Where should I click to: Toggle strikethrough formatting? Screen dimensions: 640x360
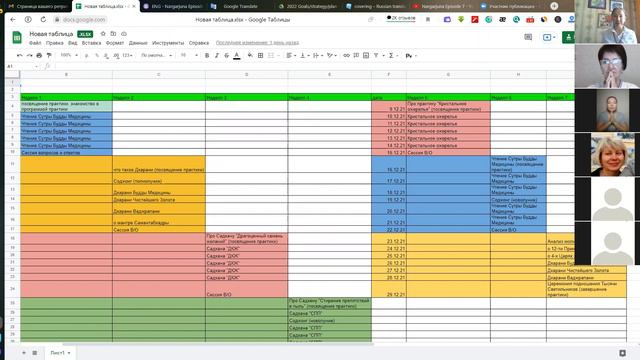point(227,56)
